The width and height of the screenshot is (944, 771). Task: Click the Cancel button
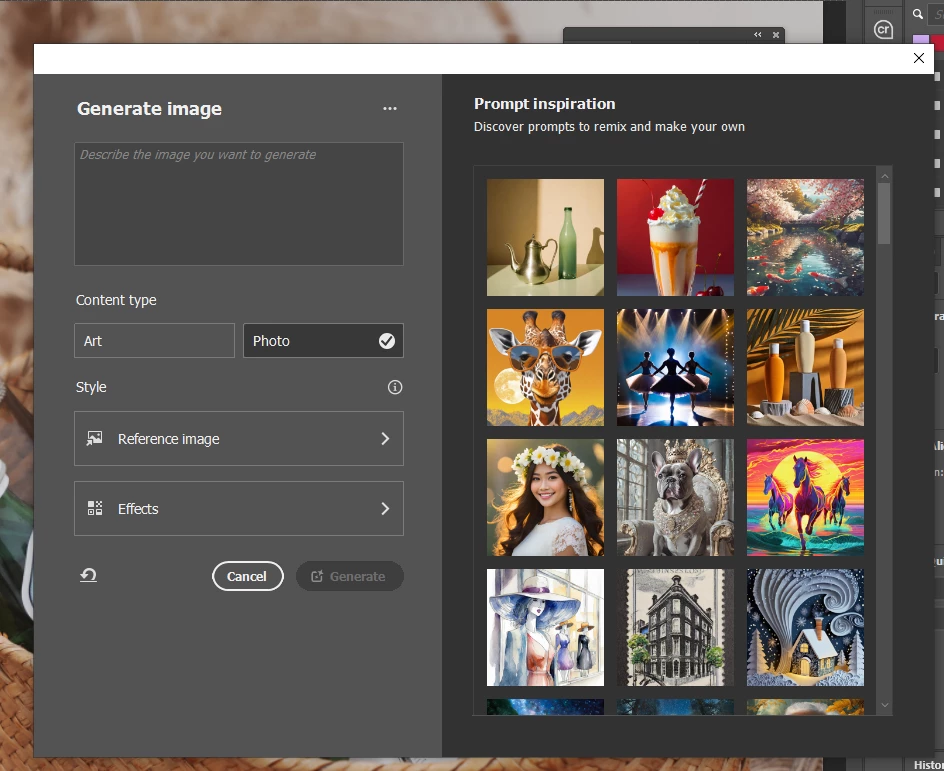point(247,576)
